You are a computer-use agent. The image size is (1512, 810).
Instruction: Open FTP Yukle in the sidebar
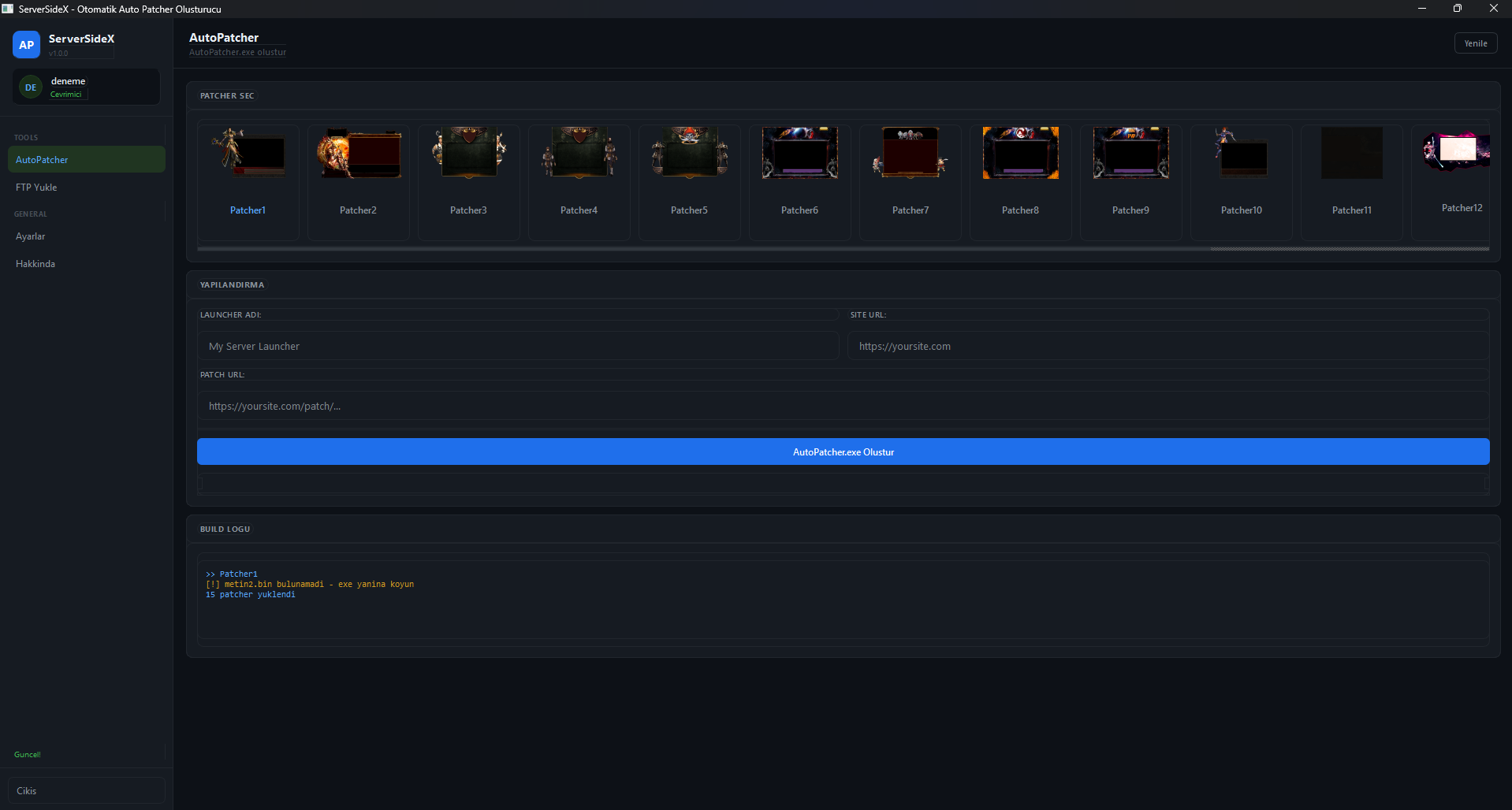pos(87,187)
